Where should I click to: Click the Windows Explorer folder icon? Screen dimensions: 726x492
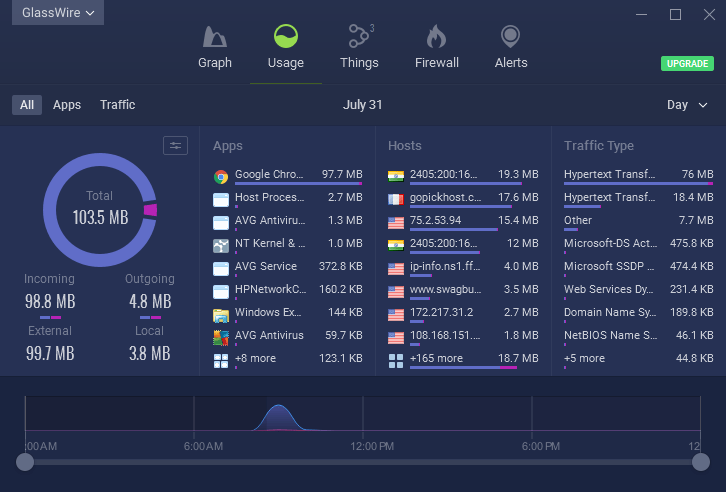[x=221, y=315]
